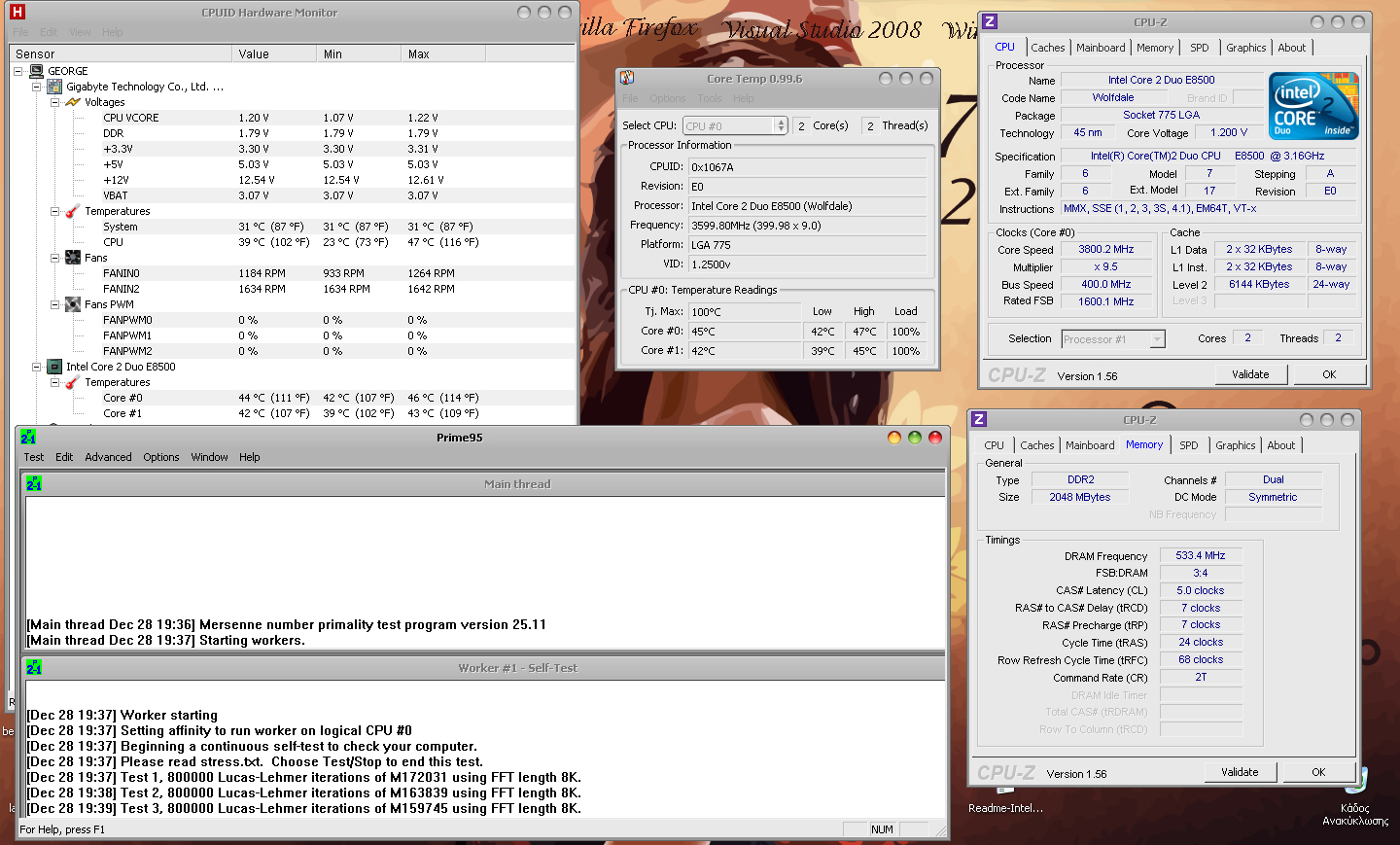Open the Recycle Bin desktop icon
The height and width of the screenshot is (845, 1400).
pos(1355,796)
